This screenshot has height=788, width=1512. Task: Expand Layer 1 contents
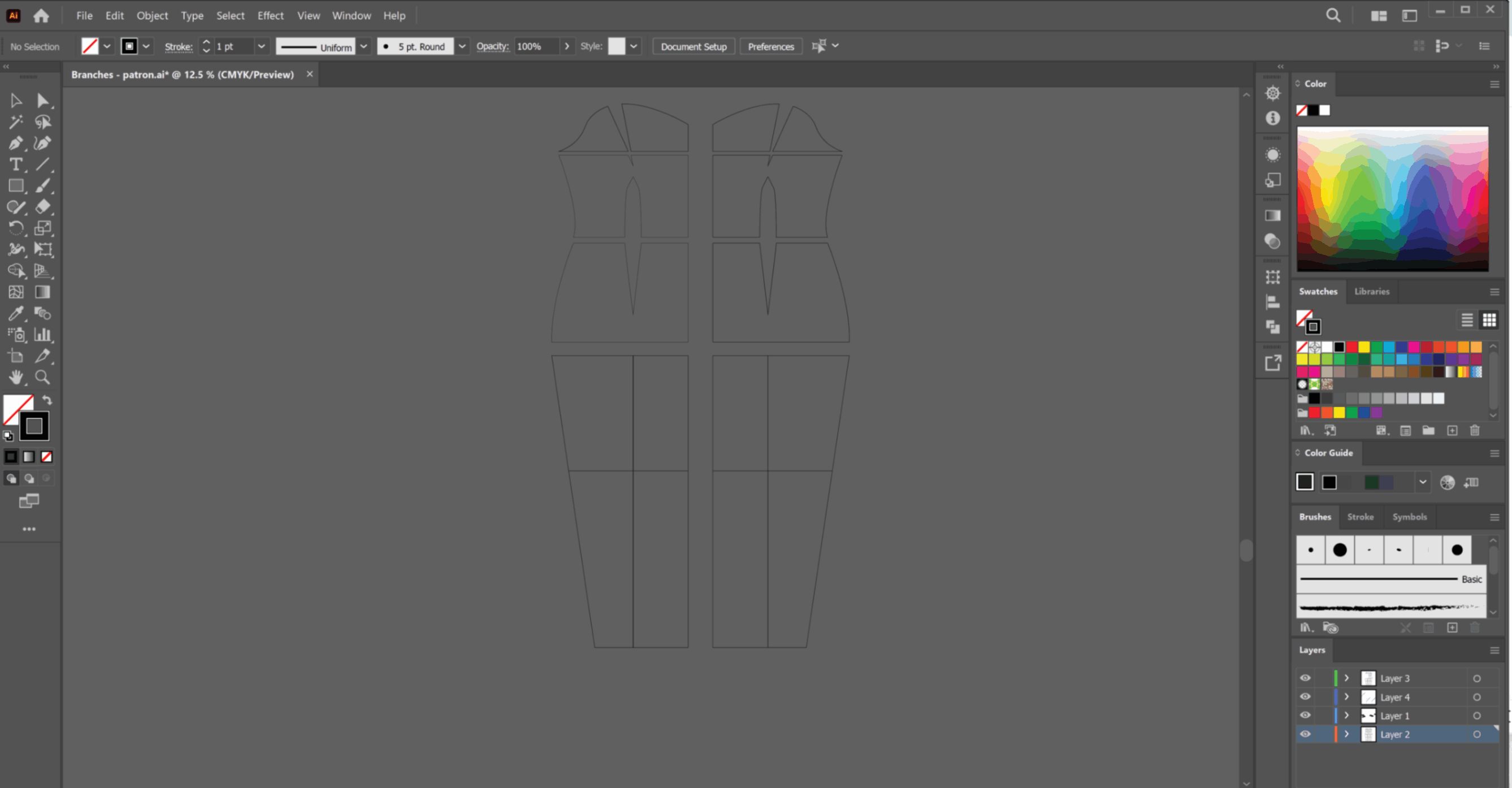[x=1346, y=716]
